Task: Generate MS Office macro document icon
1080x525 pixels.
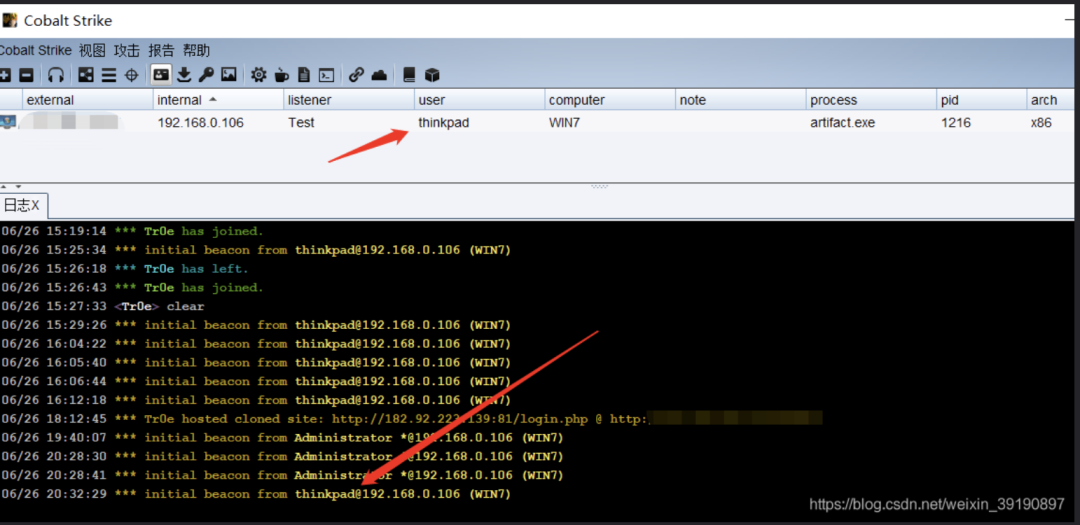Action: coord(304,74)
